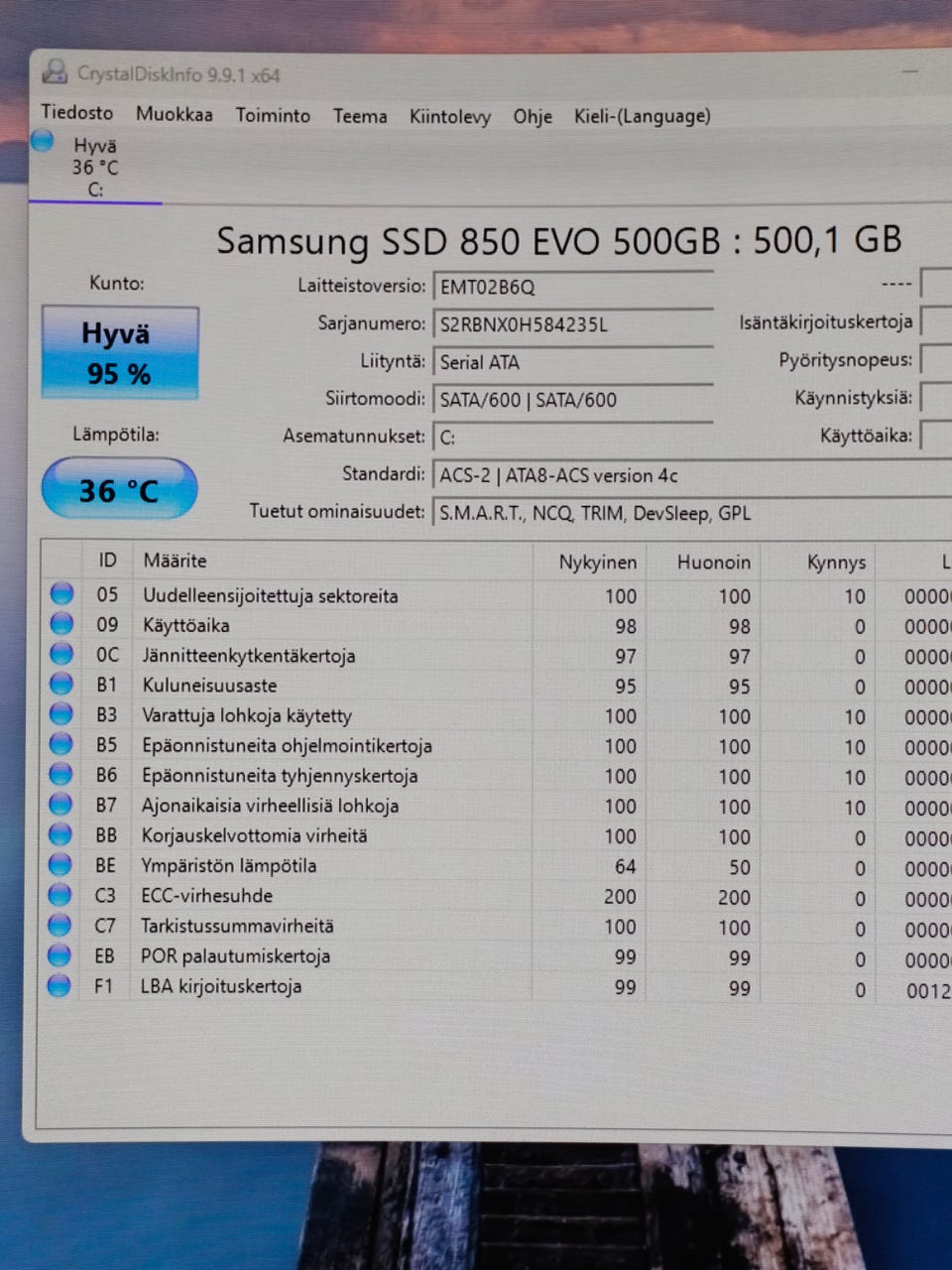The width and height of the screenshot is (952, 1270).
Task: Select the LBA kirjoituskertoja attribute text
Action: [x=220, y=986]
